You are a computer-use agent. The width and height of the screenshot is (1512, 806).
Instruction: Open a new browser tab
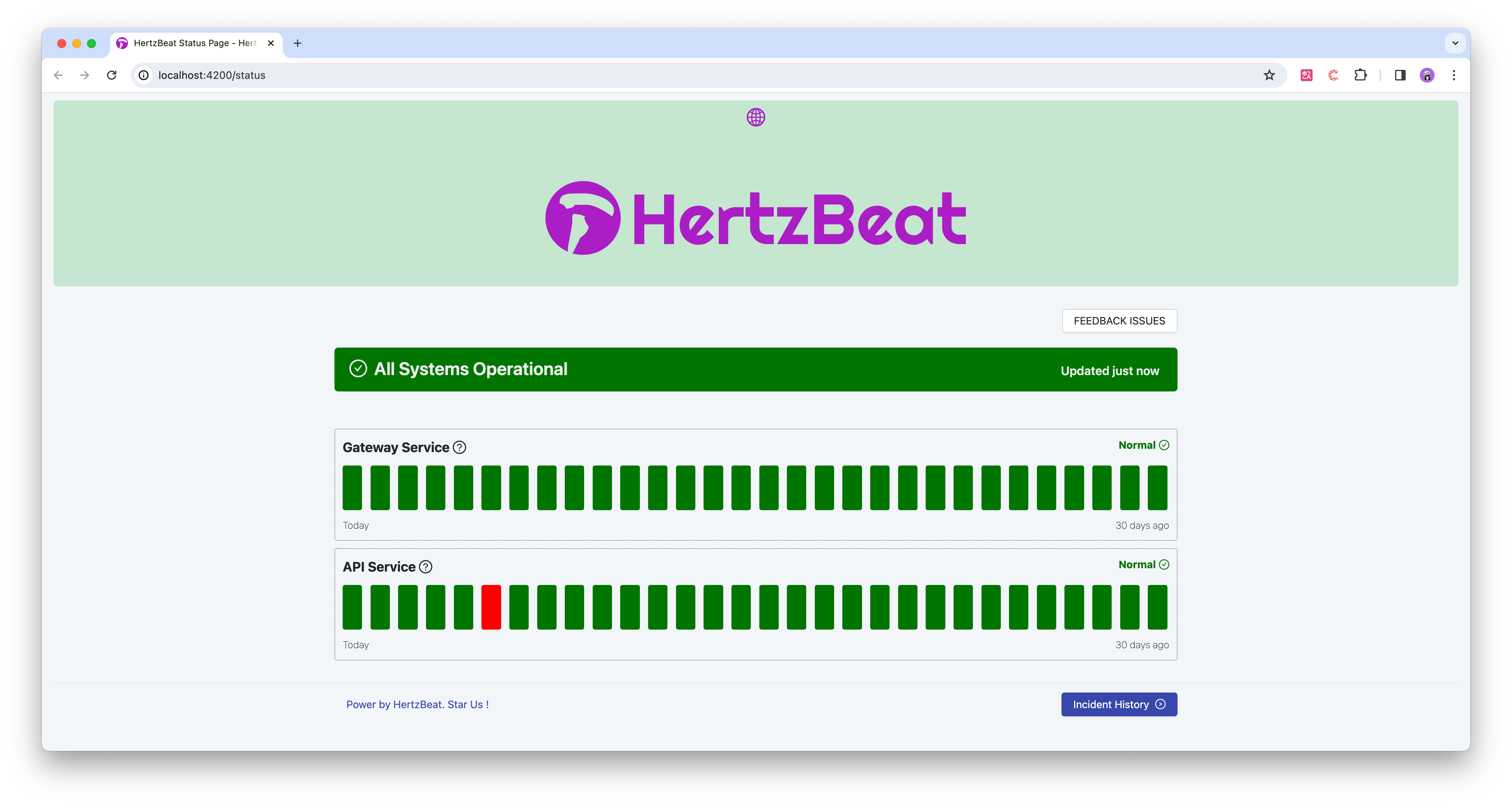click(x=298, y=43)
